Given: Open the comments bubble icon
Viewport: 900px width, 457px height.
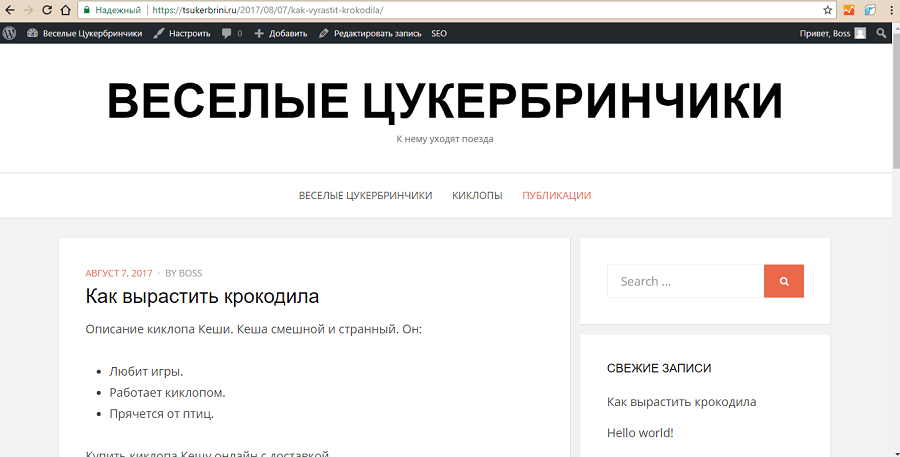Looking at the screenshot, I should tap(227, 33).
